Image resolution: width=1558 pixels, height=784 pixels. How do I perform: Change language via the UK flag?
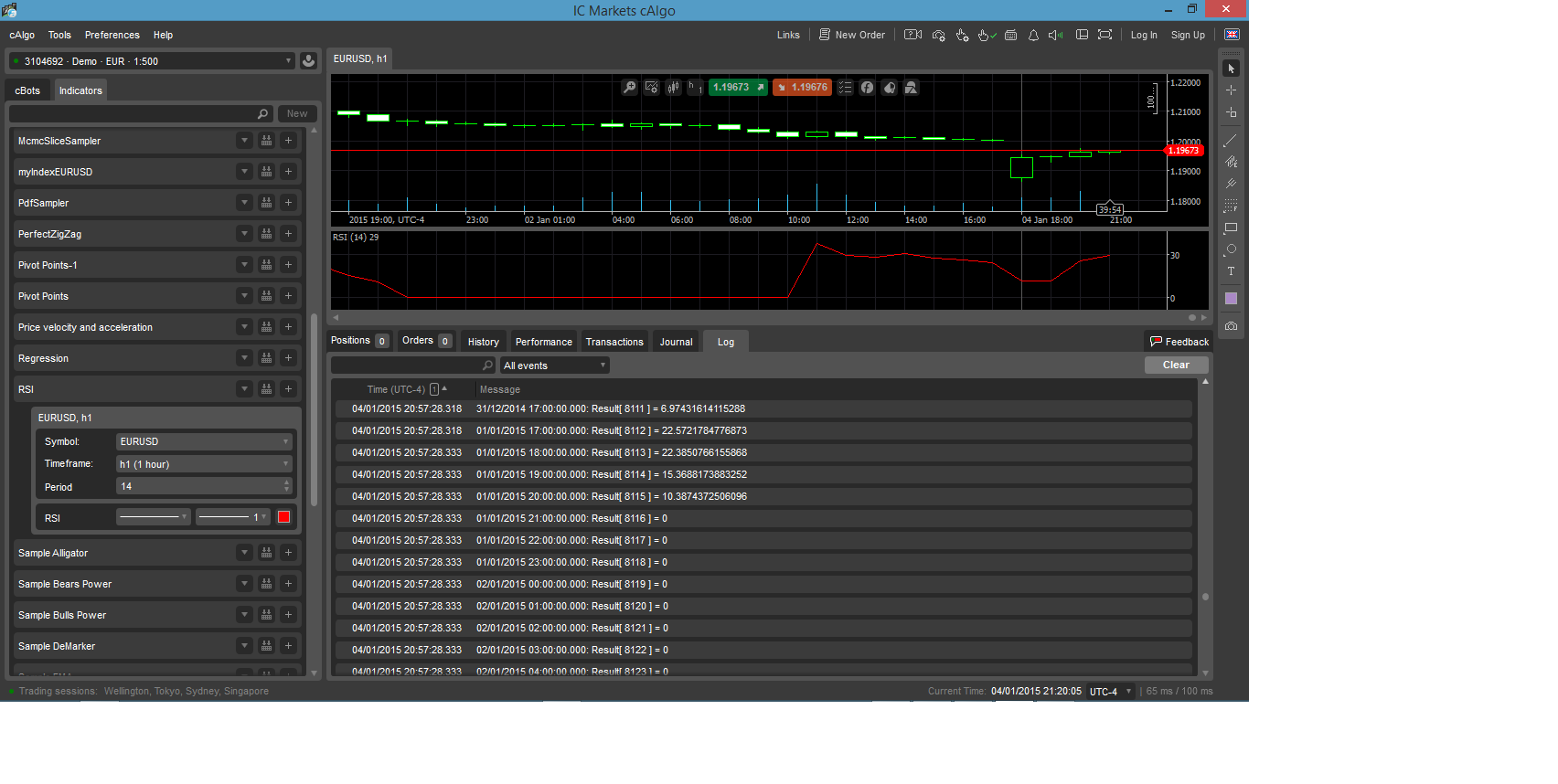pyautogui.click(x=1233, y=35)
